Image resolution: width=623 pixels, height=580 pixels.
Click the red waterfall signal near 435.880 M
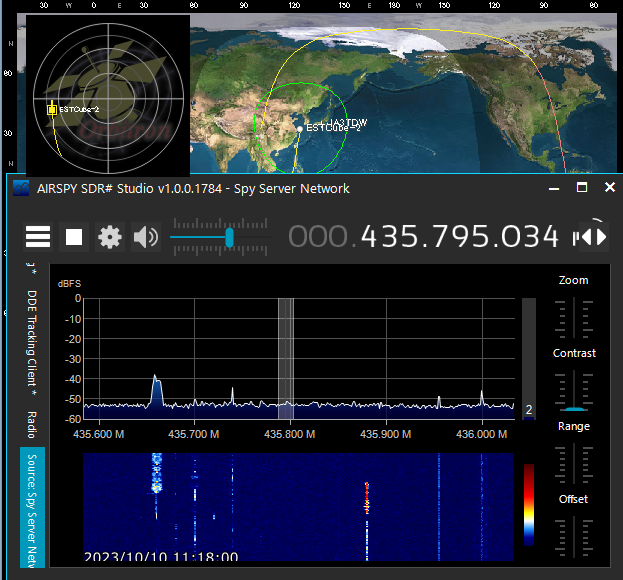point(367,497)
